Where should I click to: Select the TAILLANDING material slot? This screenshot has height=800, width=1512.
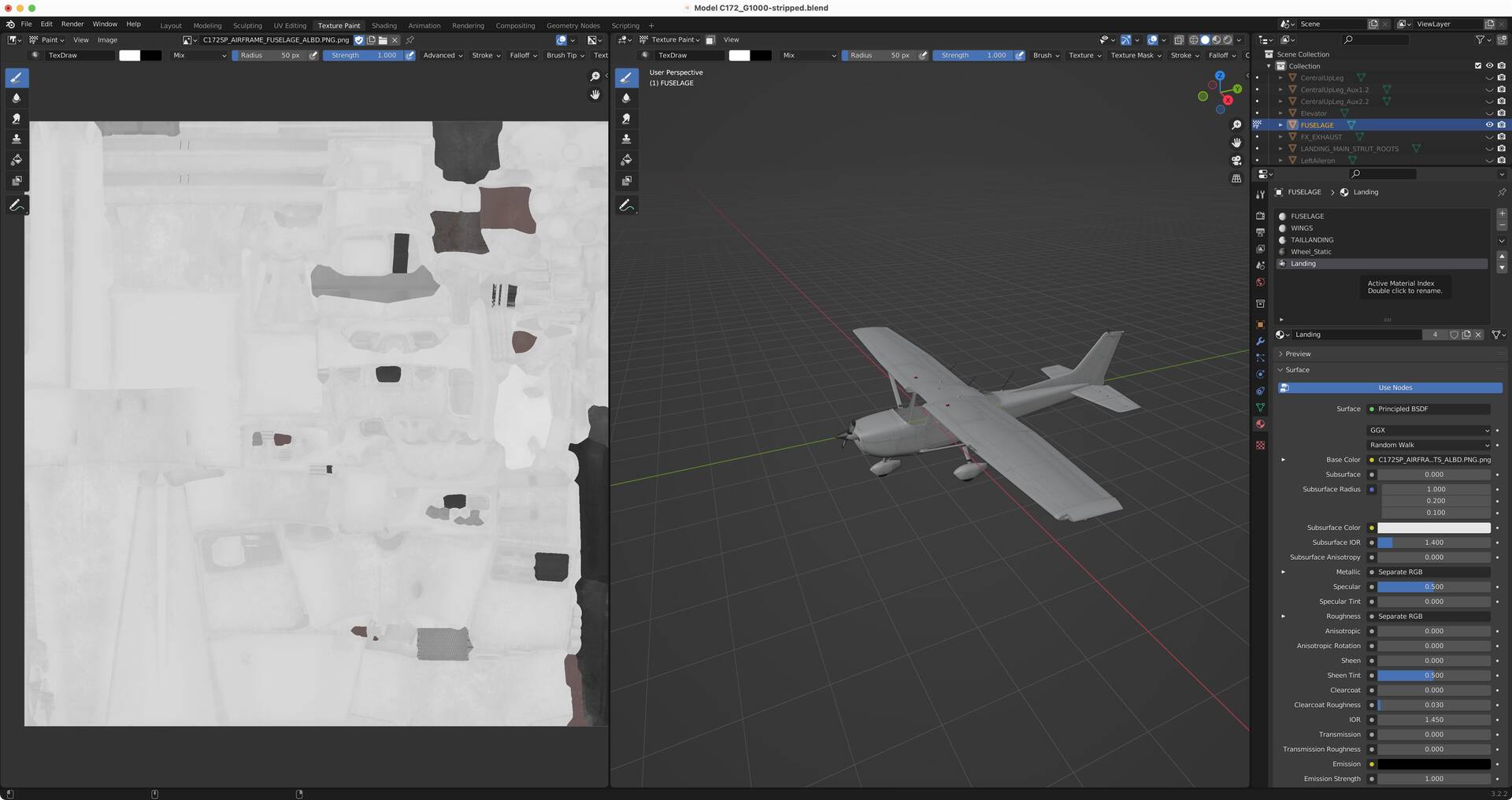point(1382,240)
